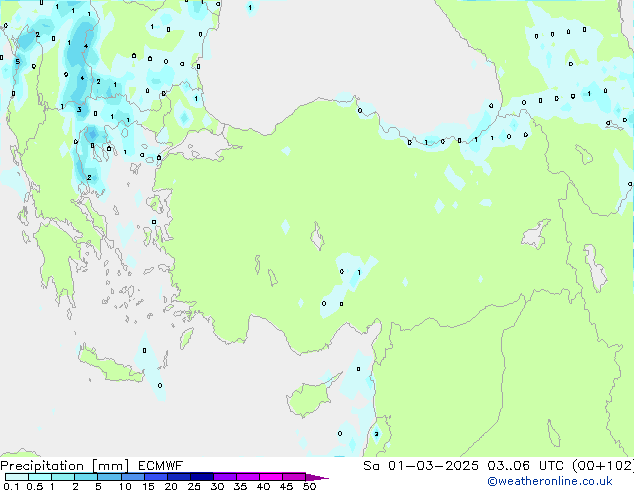Click the 0.1–0.5 mm legend swatch
This screenshot has height=490, width=634.
(x=17, y=477)
